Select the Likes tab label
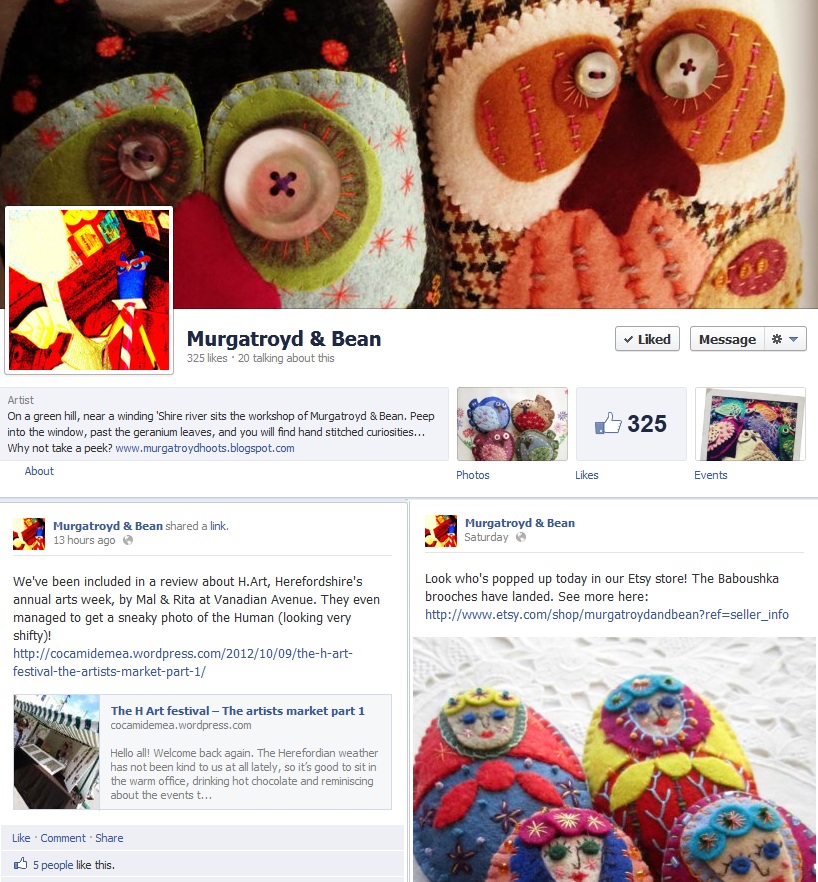818x882 pixels. coord(587,475)
